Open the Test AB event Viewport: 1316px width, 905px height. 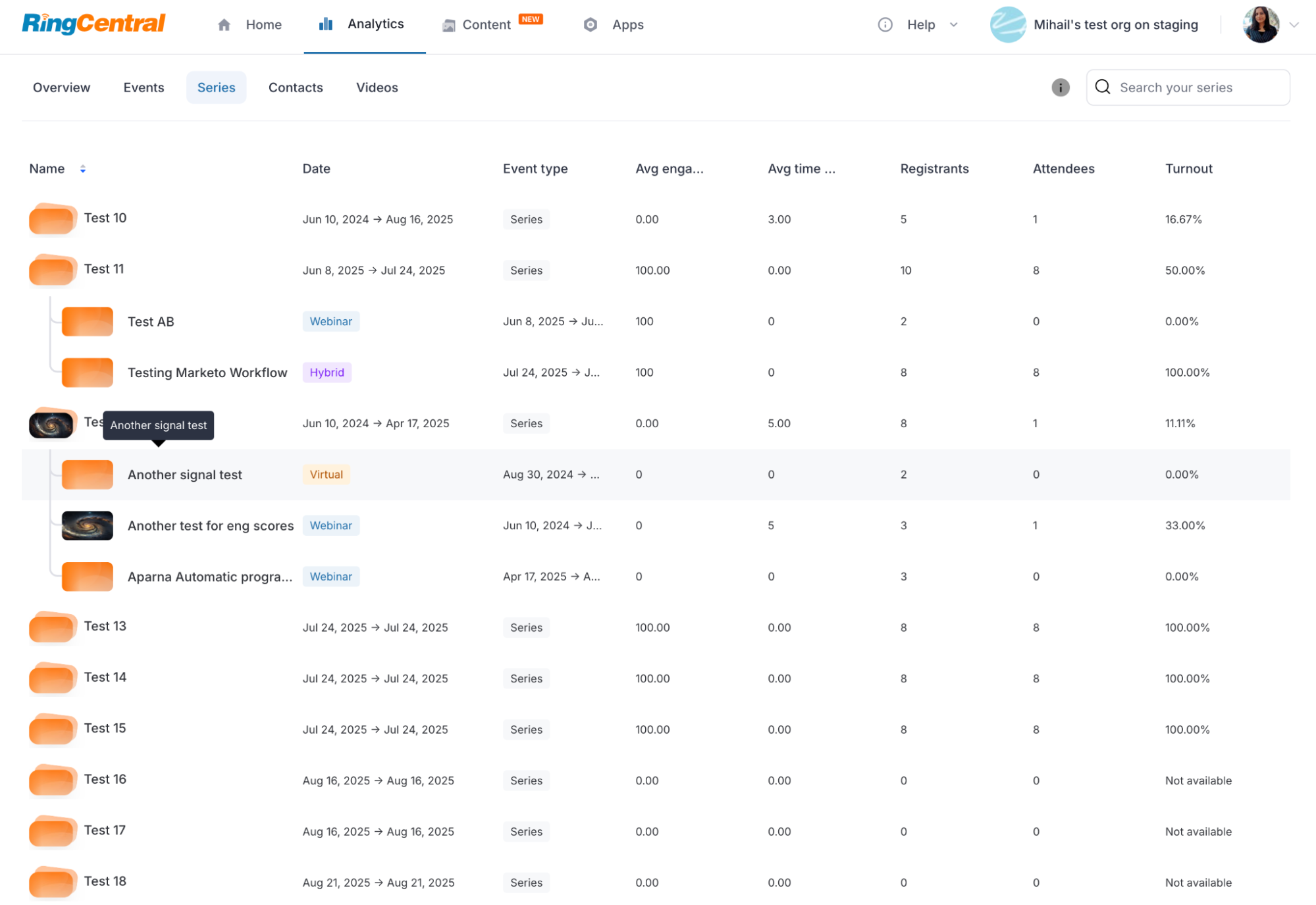click(x=151, y=321)
